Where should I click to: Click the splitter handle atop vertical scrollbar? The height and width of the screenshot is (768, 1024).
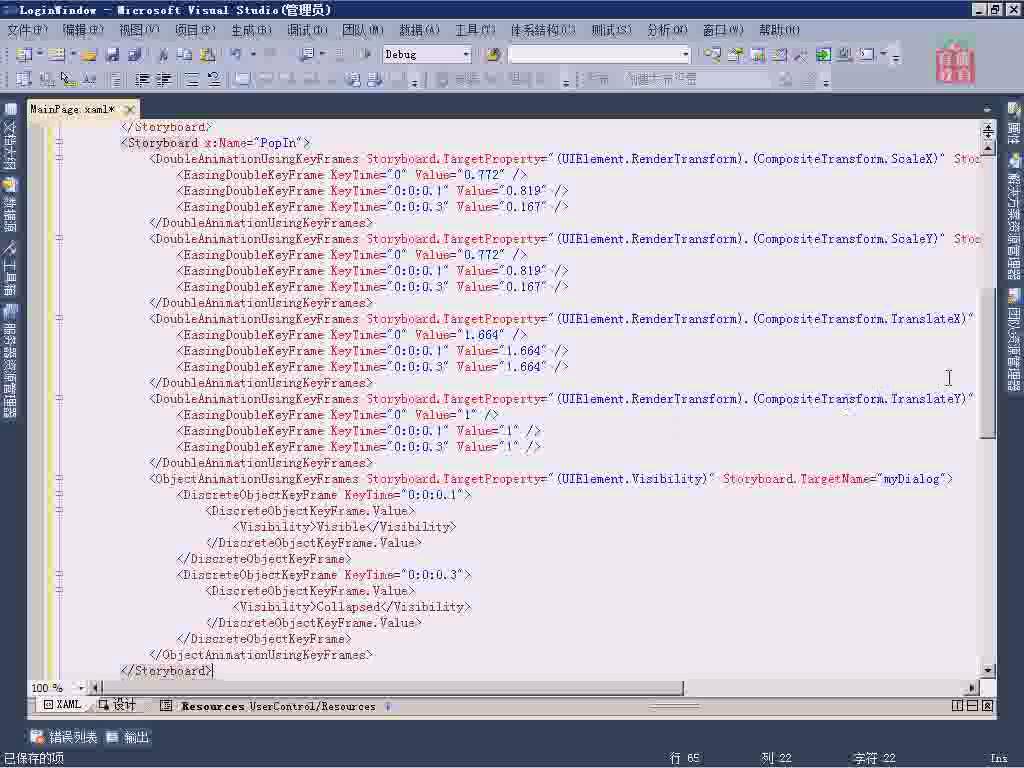click(987, 131)
